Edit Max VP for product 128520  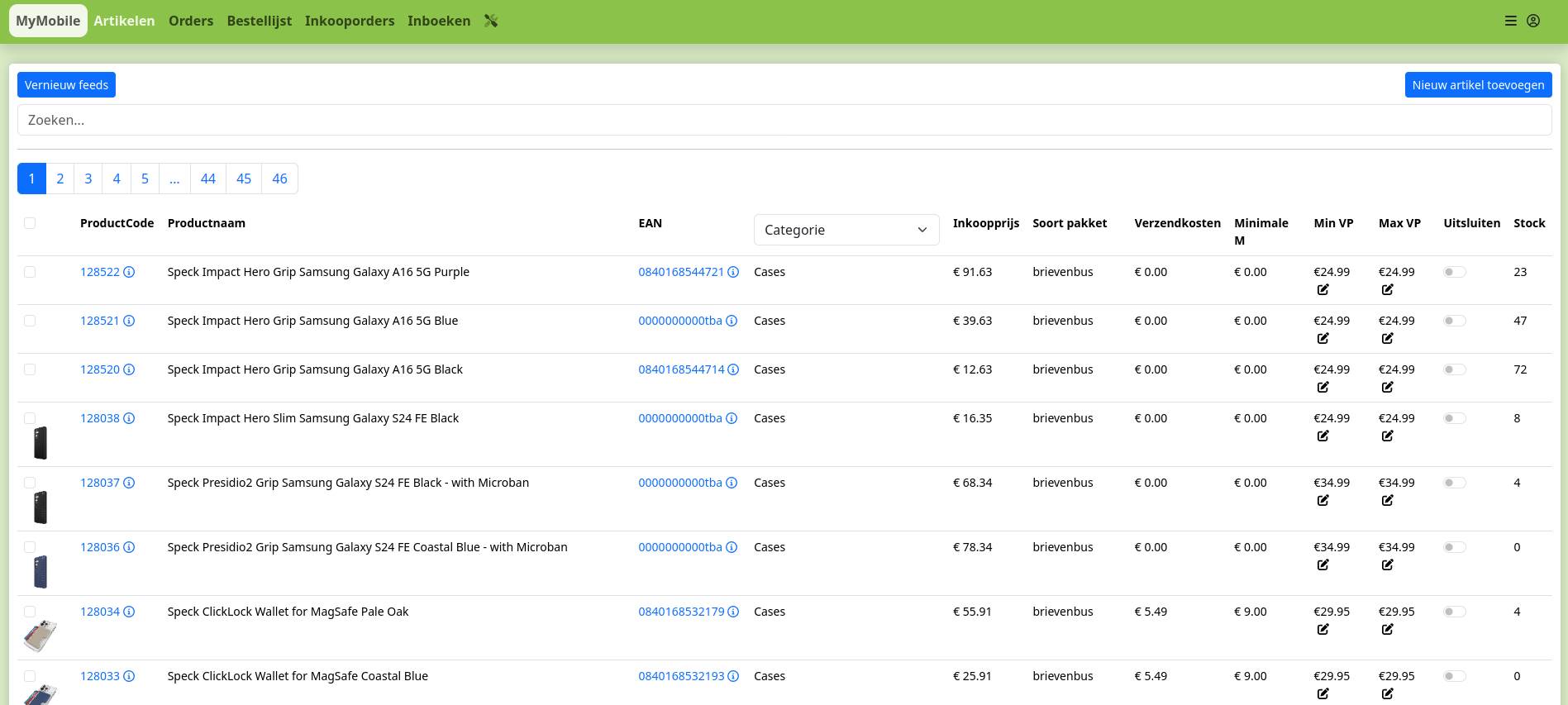click(1387, 387)
